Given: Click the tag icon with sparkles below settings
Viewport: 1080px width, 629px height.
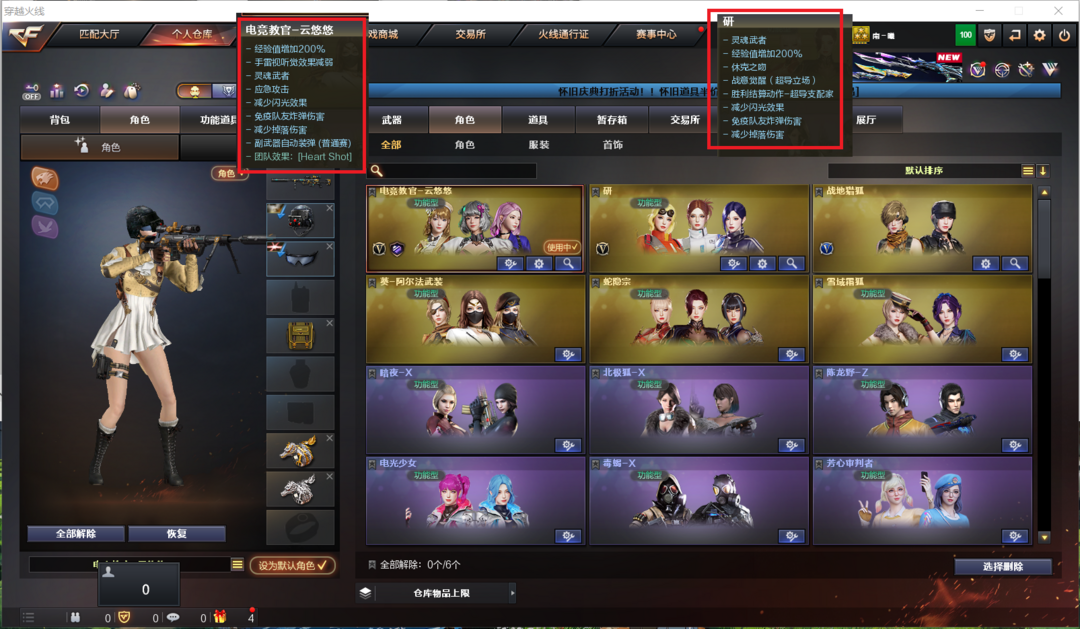Looking at the screenshot, I should pyautogui.click(x=1026, y=69).
